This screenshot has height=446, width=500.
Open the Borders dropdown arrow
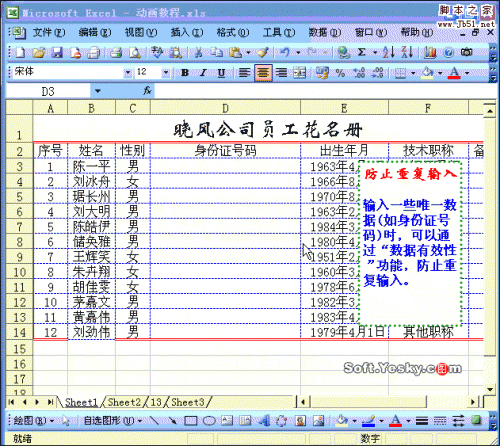[x=413, y=73]
